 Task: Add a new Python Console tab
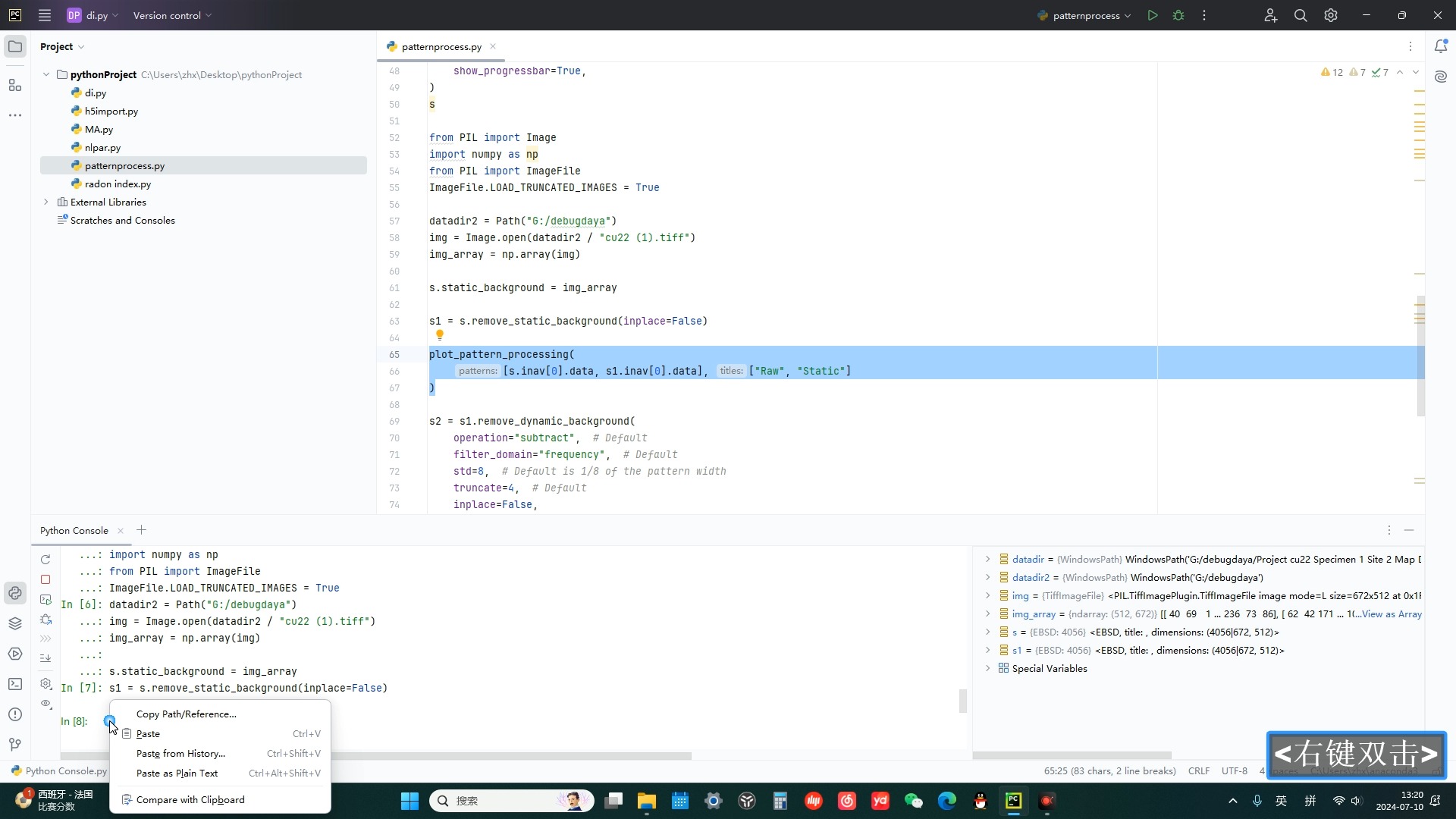[141, 530]
